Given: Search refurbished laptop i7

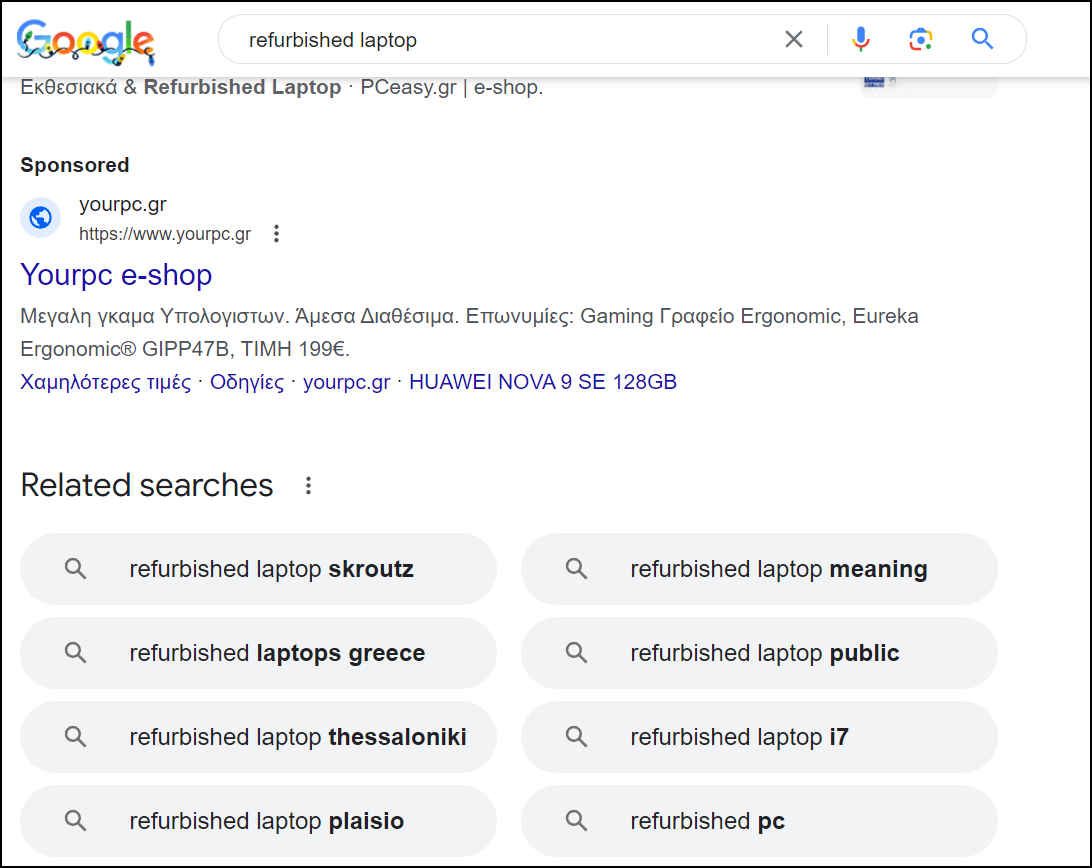Looking at the screenshot, I should tap(759, 737).
